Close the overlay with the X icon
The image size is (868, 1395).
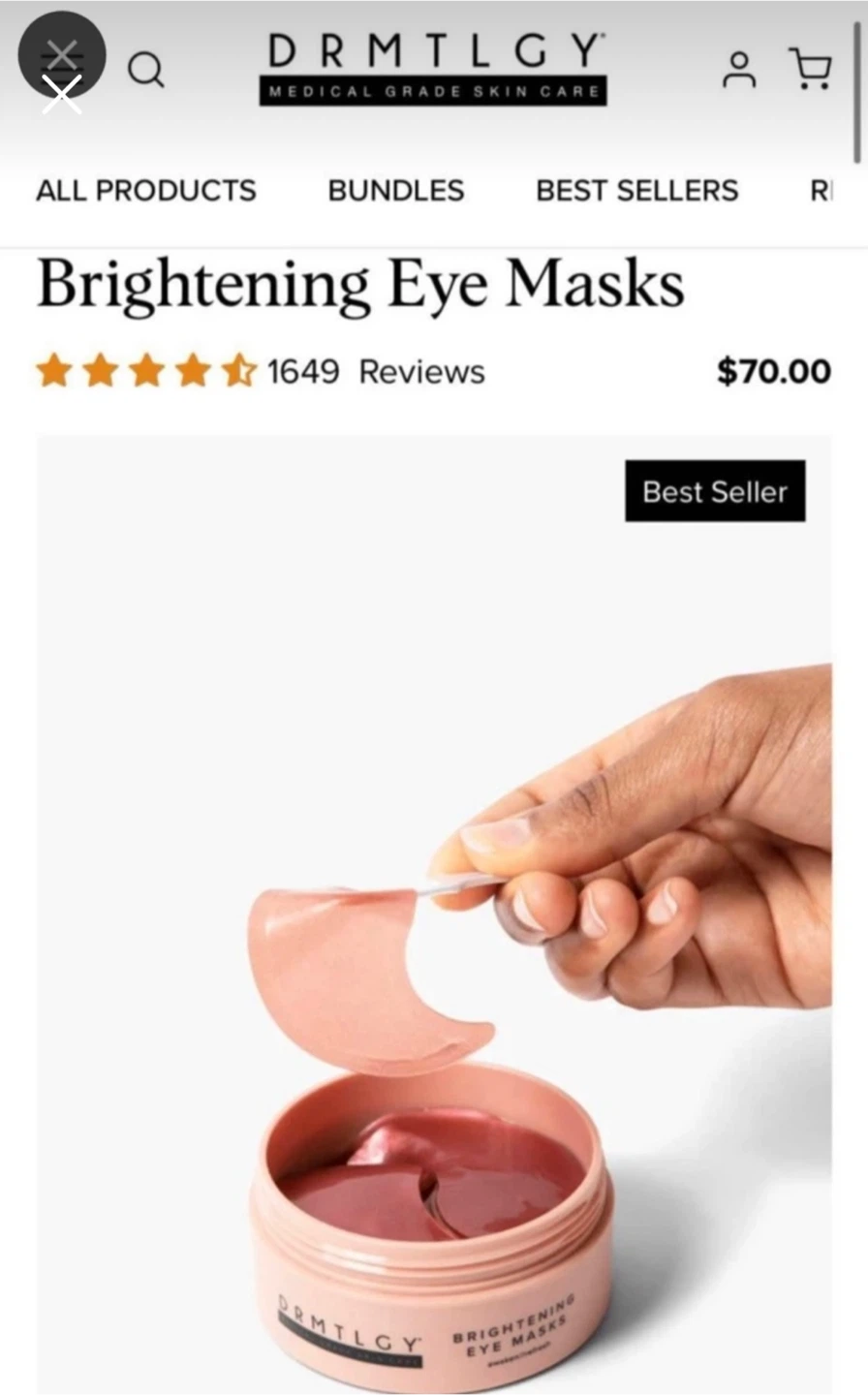tap(61, 55)
